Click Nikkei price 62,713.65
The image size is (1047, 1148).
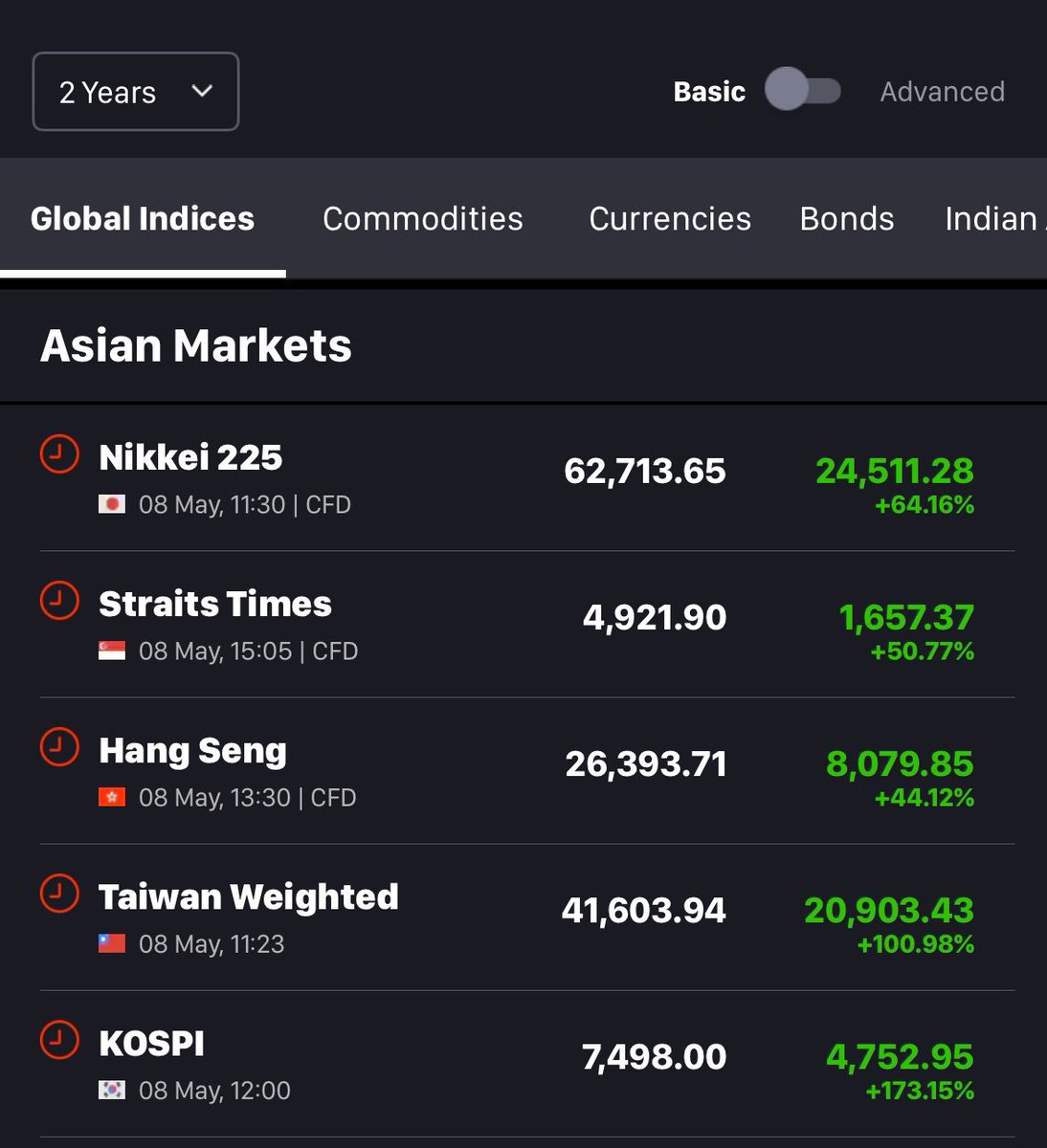645,471
